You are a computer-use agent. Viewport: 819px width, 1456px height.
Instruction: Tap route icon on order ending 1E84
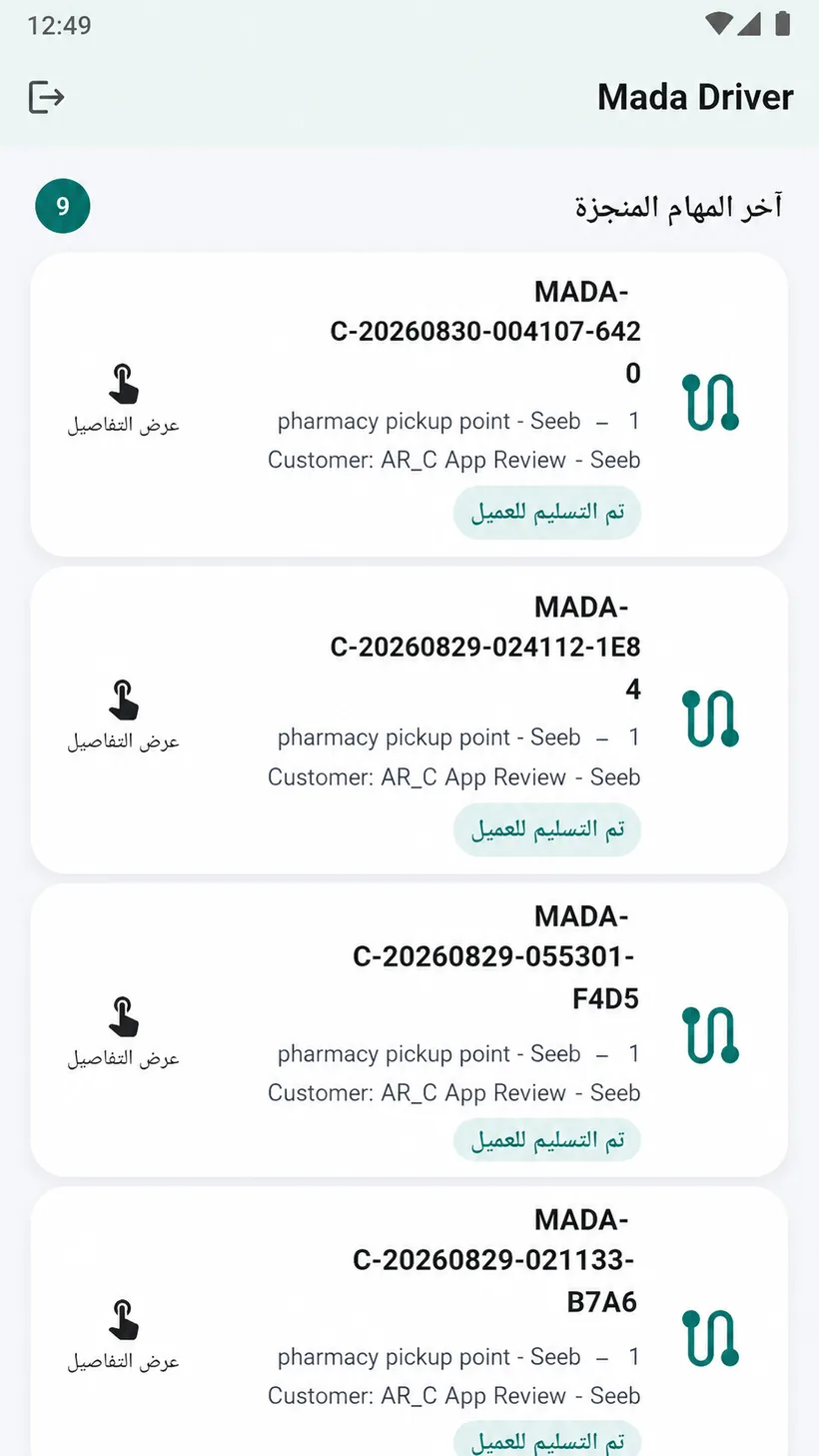click(x=710, y=719)
